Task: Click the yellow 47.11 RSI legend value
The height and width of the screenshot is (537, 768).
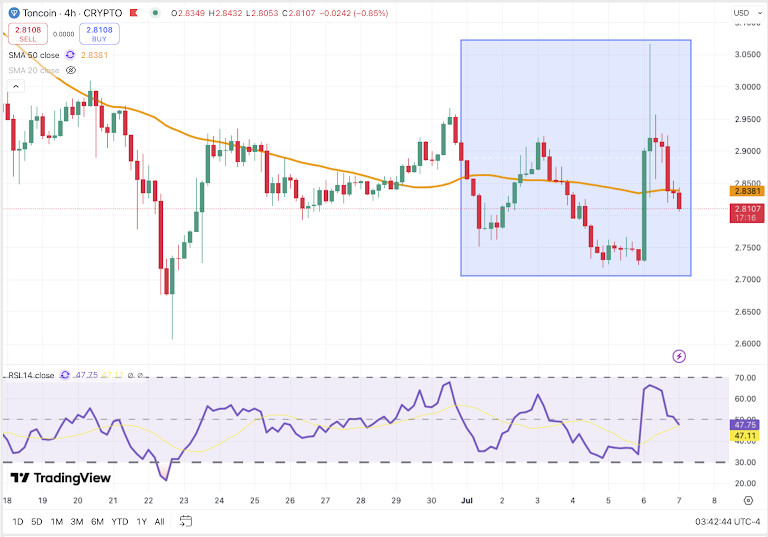Action: [x=113, y=375]
